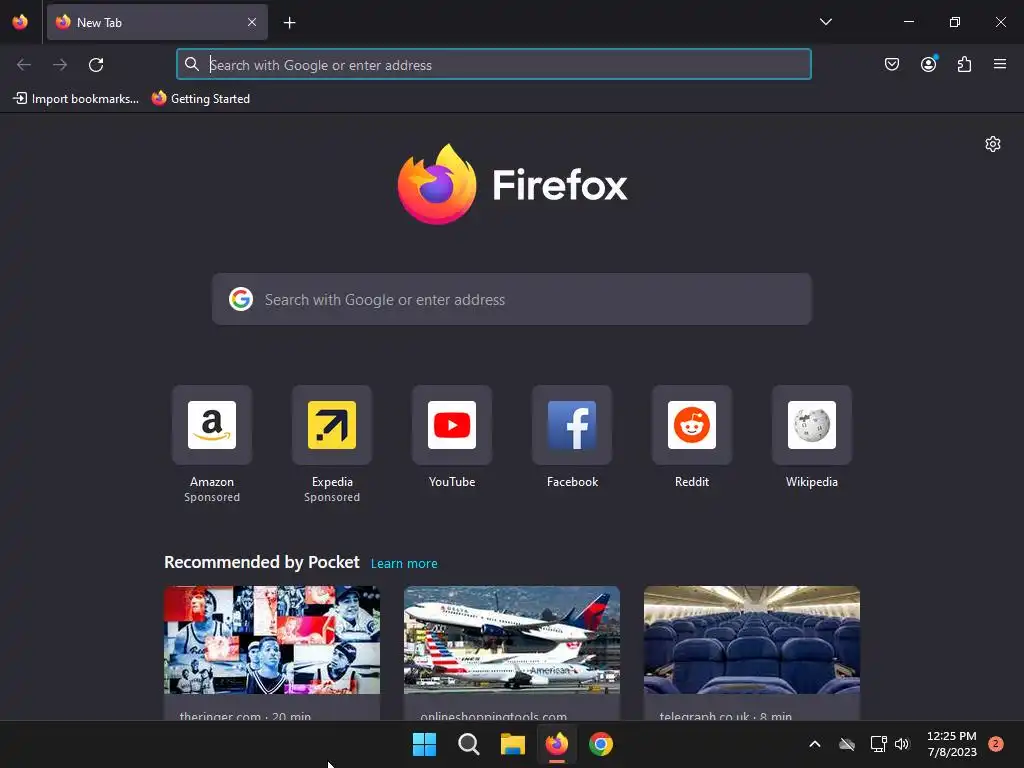Open the Windows Start menu
The width and height of the screenshot is (1024, 768).
pyautogui.click(x=424, y=744)
